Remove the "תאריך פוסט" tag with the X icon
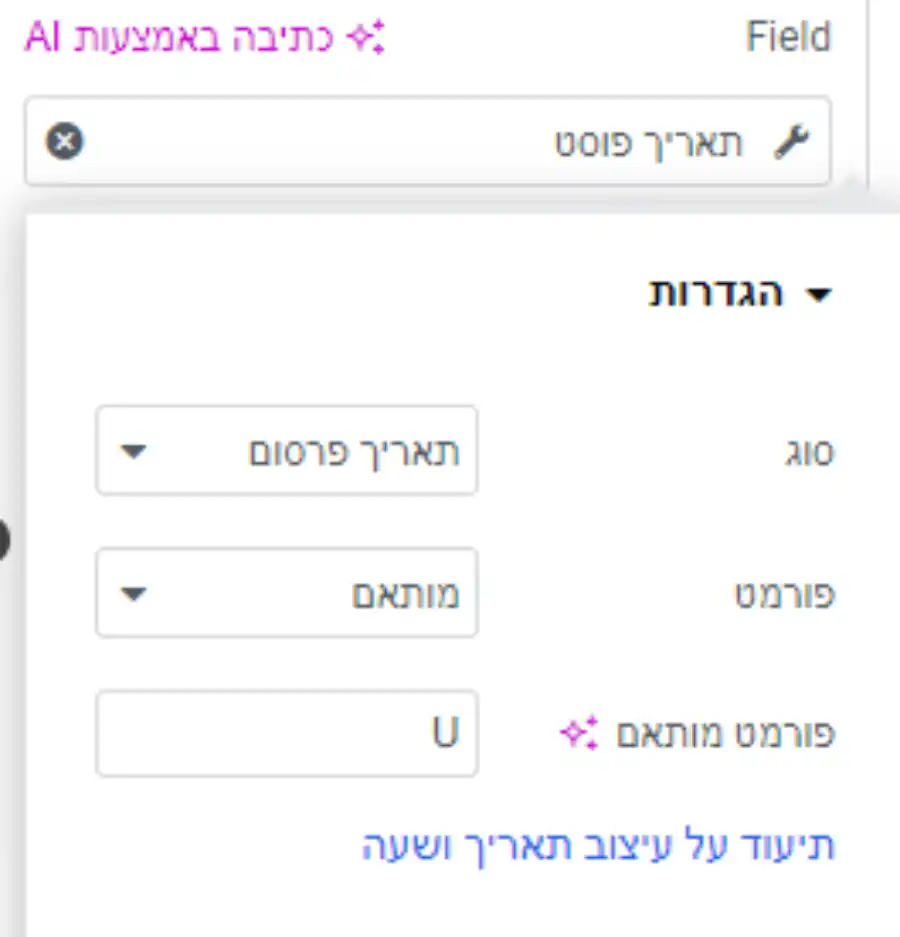 (x=65, y=141)
